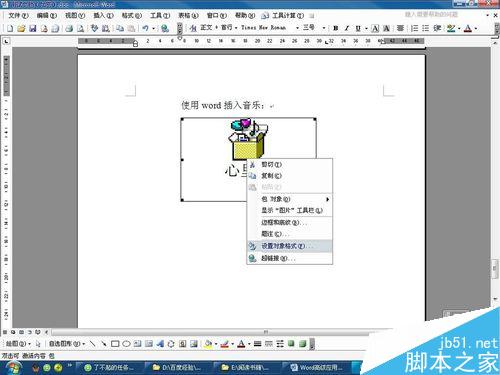The image size is (500, 375).
Task: Click the Line Color brush icon
Action: click(225, 343)
